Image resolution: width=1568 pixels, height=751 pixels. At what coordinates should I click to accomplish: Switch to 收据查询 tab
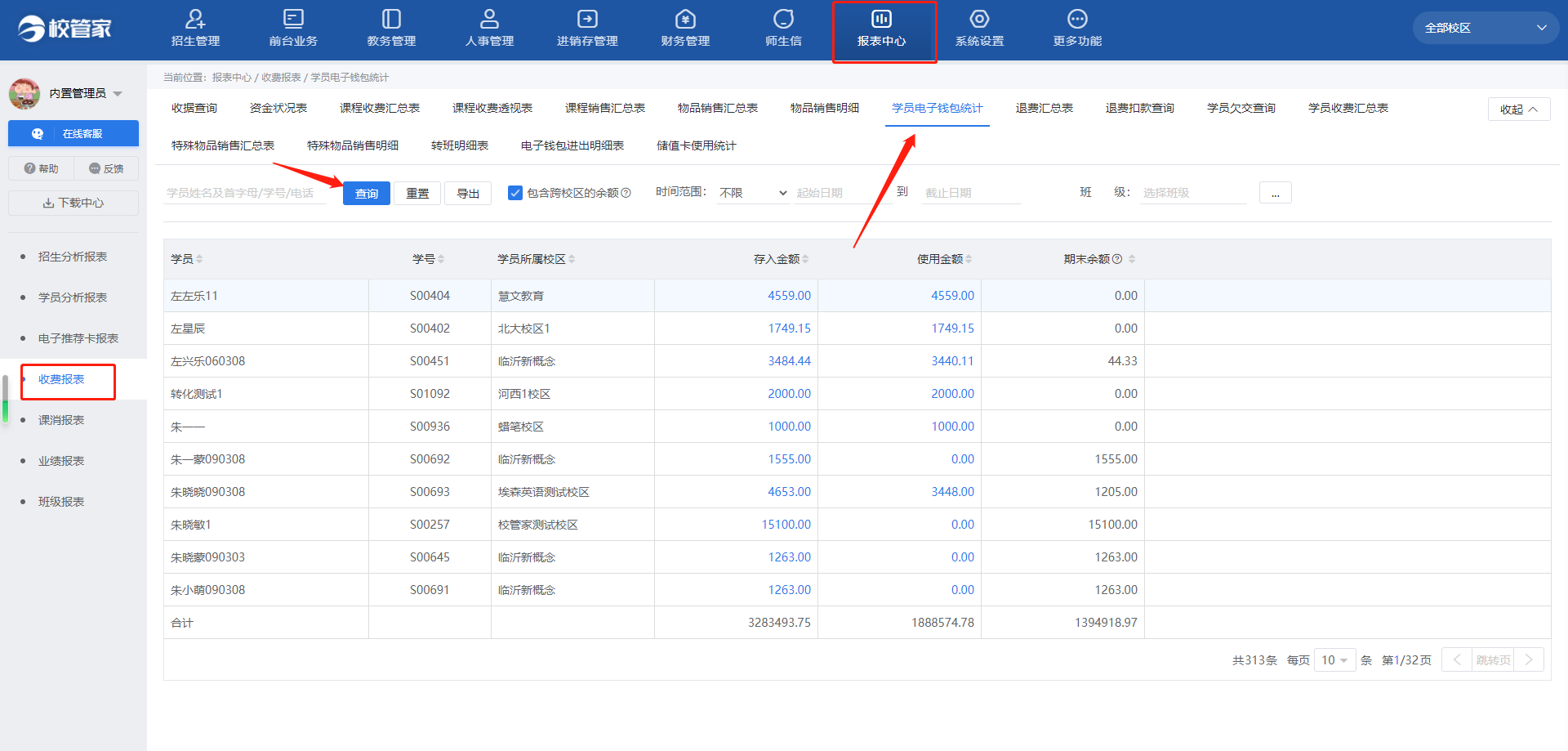click(194, 108)
